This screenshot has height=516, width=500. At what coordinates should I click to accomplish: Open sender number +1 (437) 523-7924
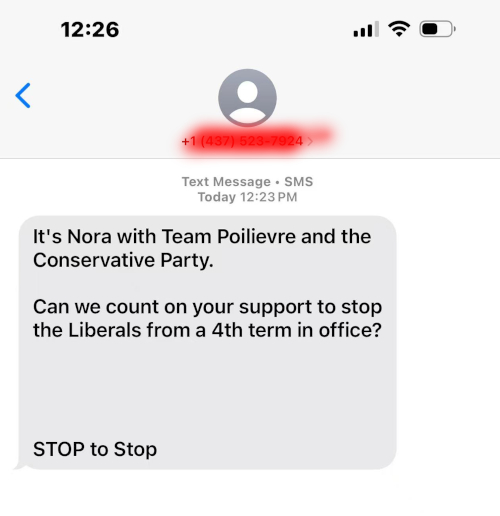[242, 141]
